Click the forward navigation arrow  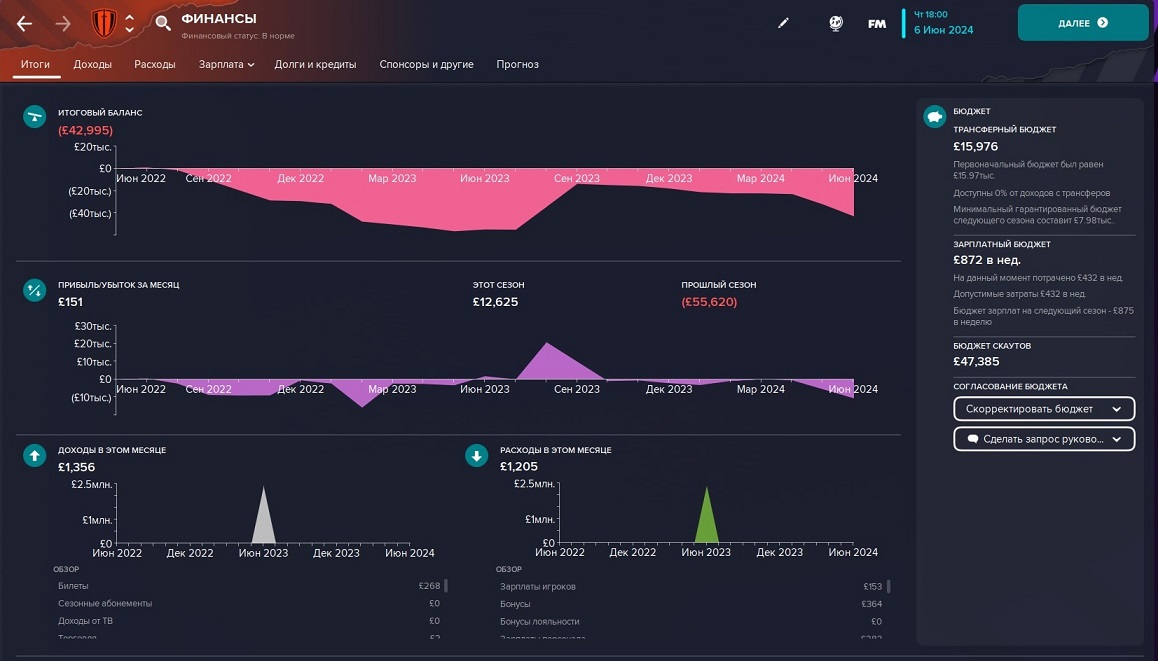(x=63, y=23)
